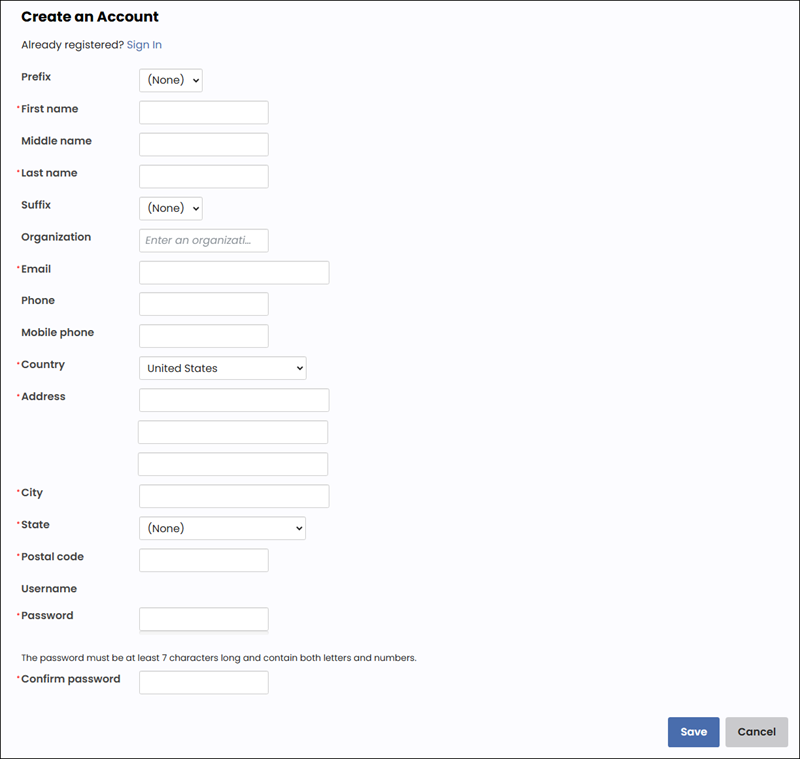Open the Country dropdown showing United States
This screenshot has width=800, height=759.
click(222, 368)
